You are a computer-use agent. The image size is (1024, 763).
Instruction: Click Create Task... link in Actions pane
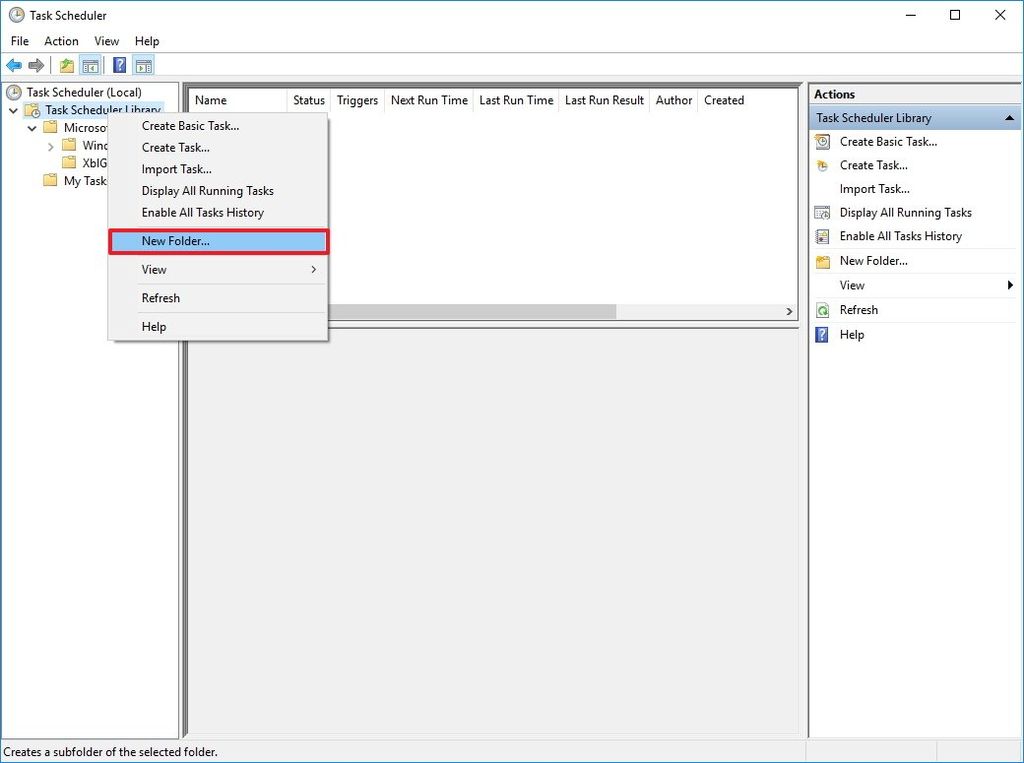pos(874,165)
